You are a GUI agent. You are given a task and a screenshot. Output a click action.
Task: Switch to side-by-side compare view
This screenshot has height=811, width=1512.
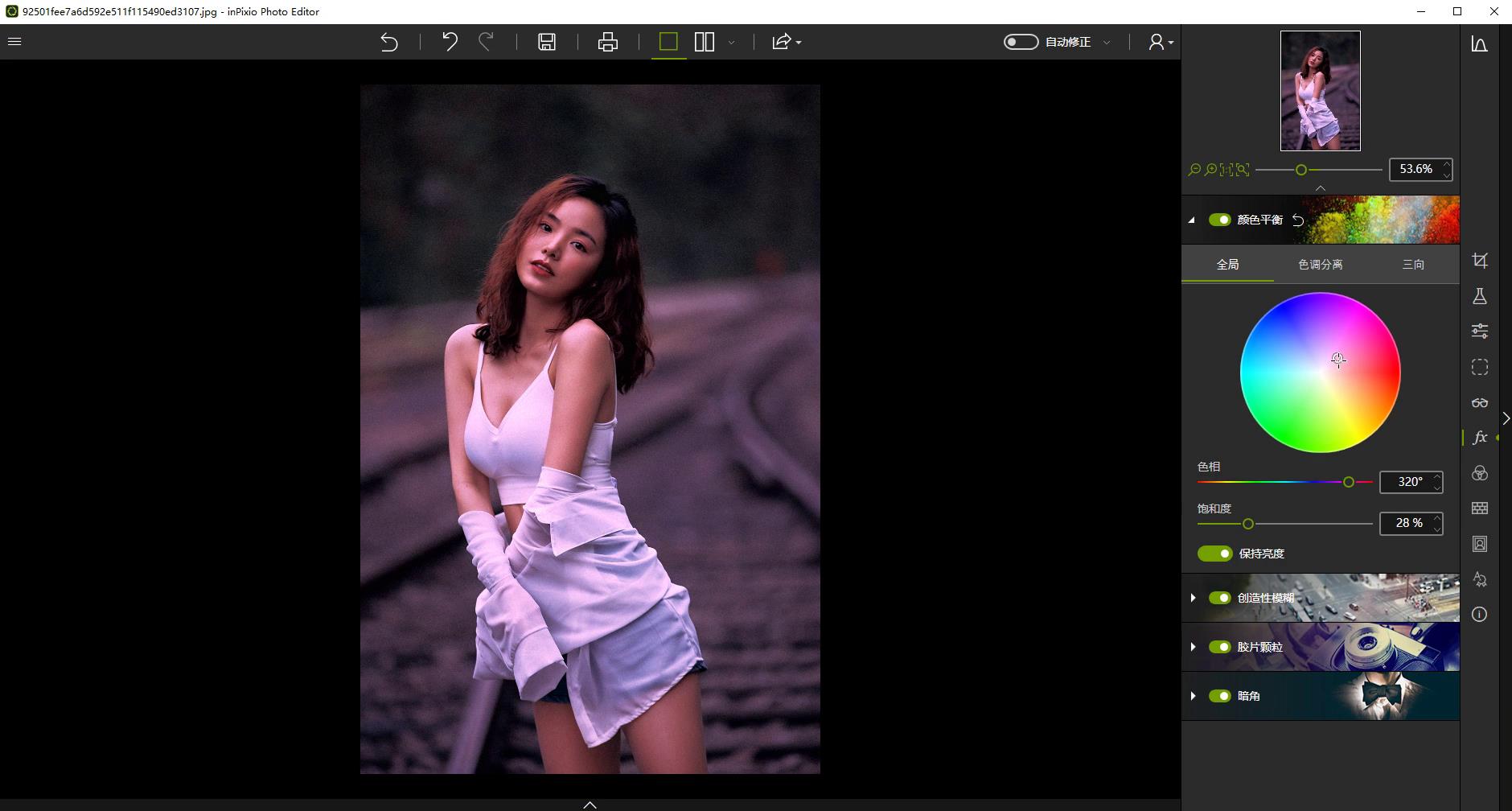pos(705,42)
